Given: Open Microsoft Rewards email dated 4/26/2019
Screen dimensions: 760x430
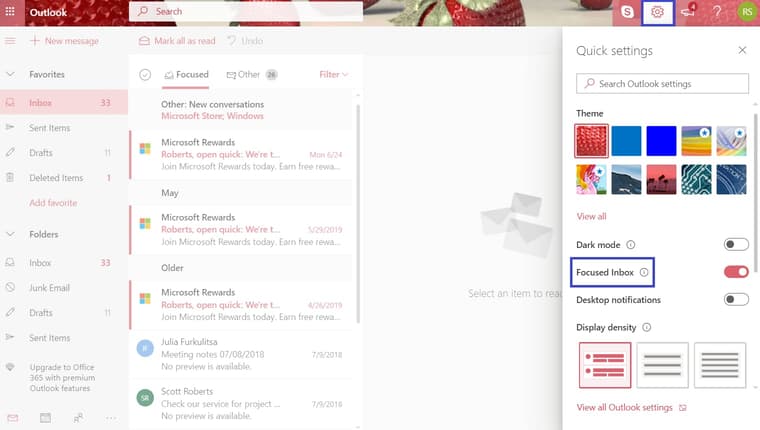Looking at the screenshot, I should pyautogui.click(x=242, y=304).
